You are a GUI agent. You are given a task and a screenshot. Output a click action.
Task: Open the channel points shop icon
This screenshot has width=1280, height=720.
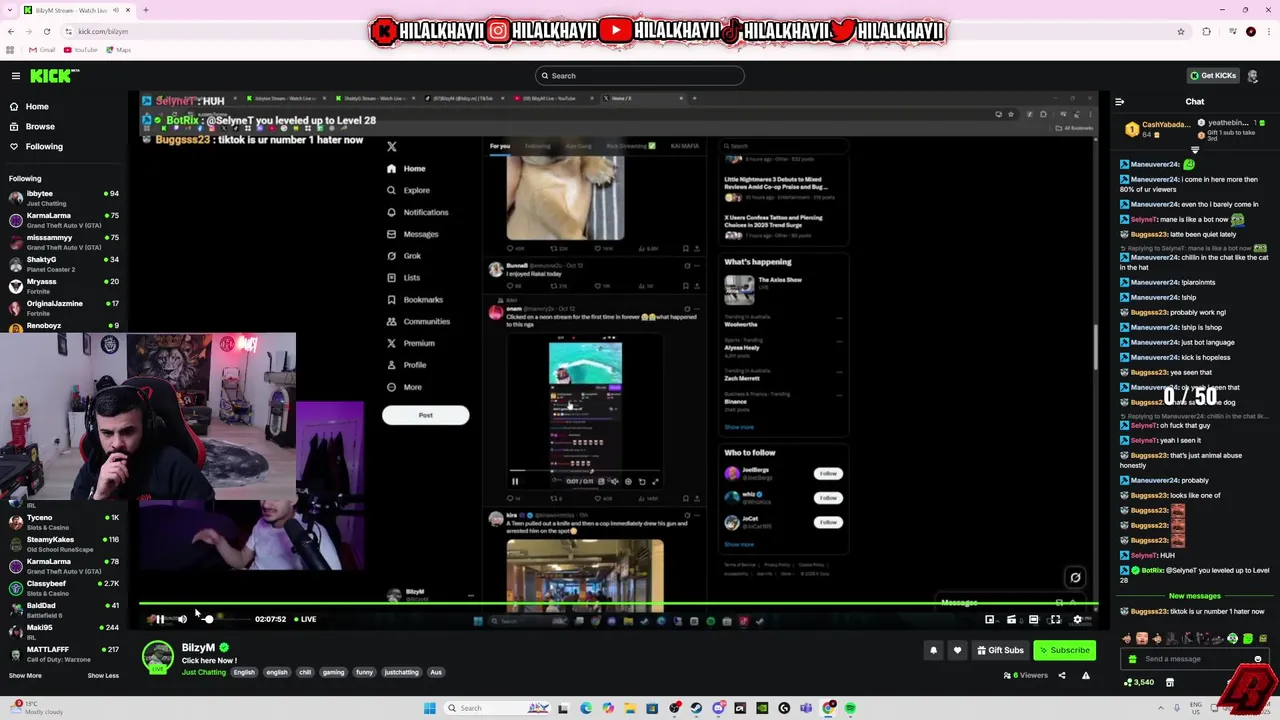point(1170,683)
